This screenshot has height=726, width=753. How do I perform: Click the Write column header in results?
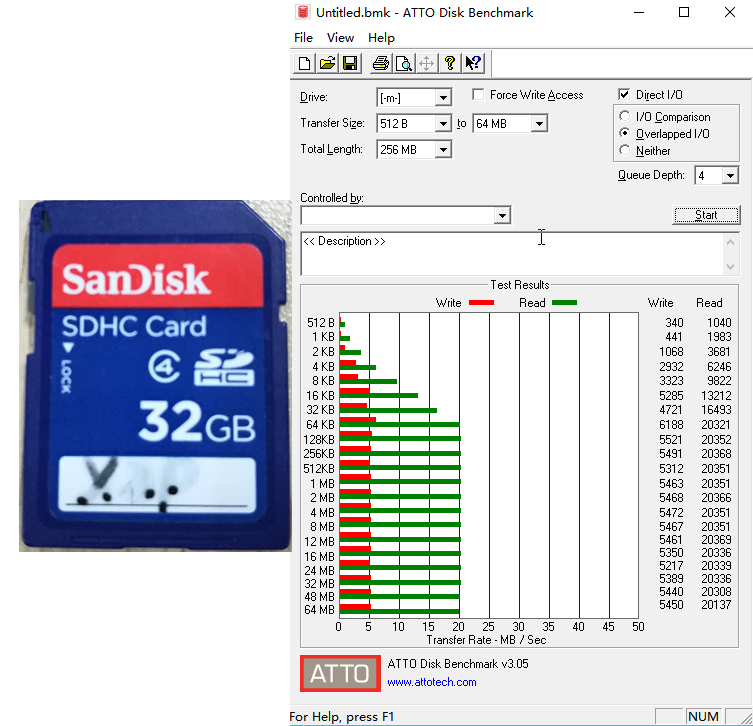coord(660,303)
